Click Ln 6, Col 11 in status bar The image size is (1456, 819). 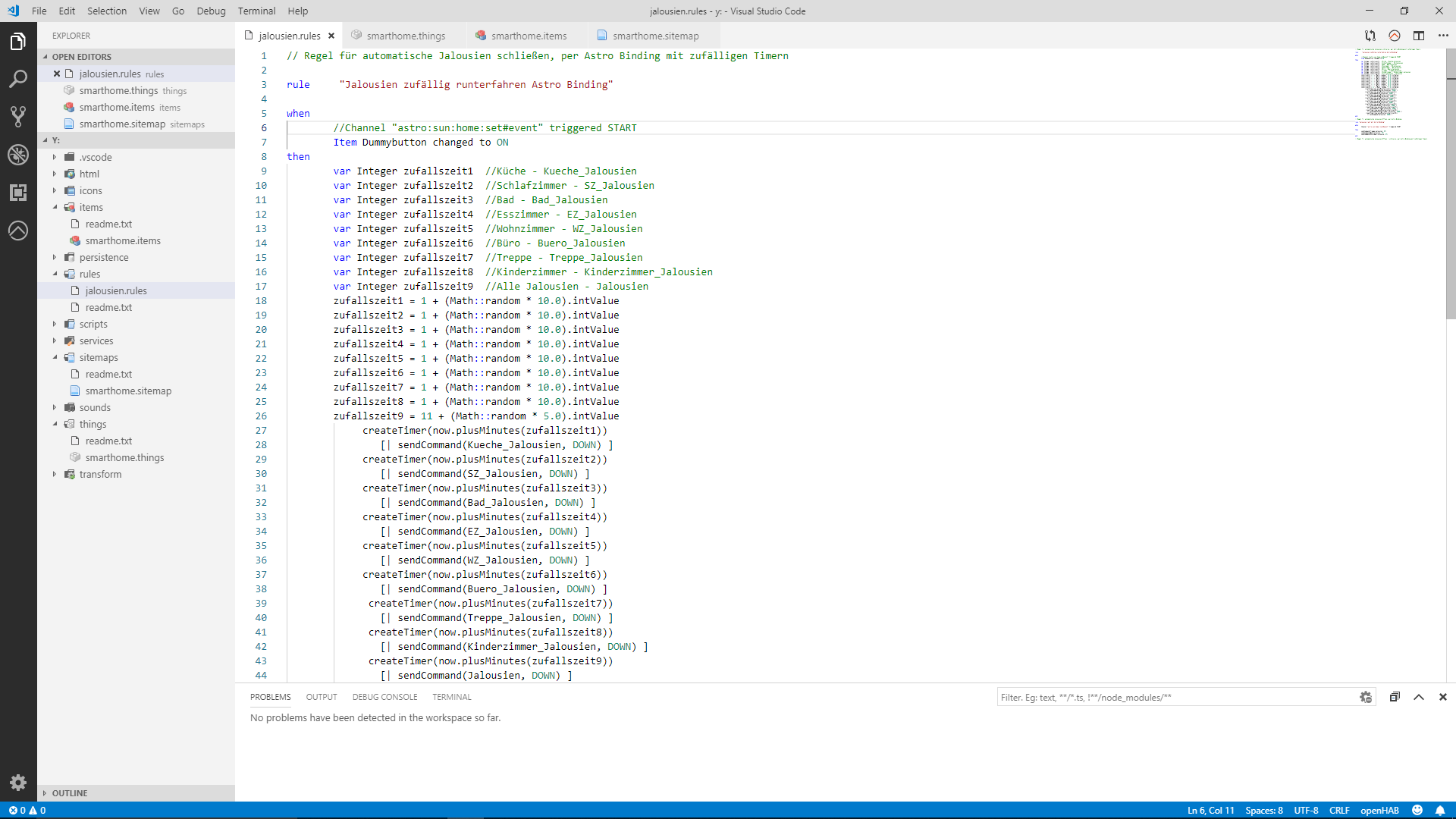point(1210,810)
